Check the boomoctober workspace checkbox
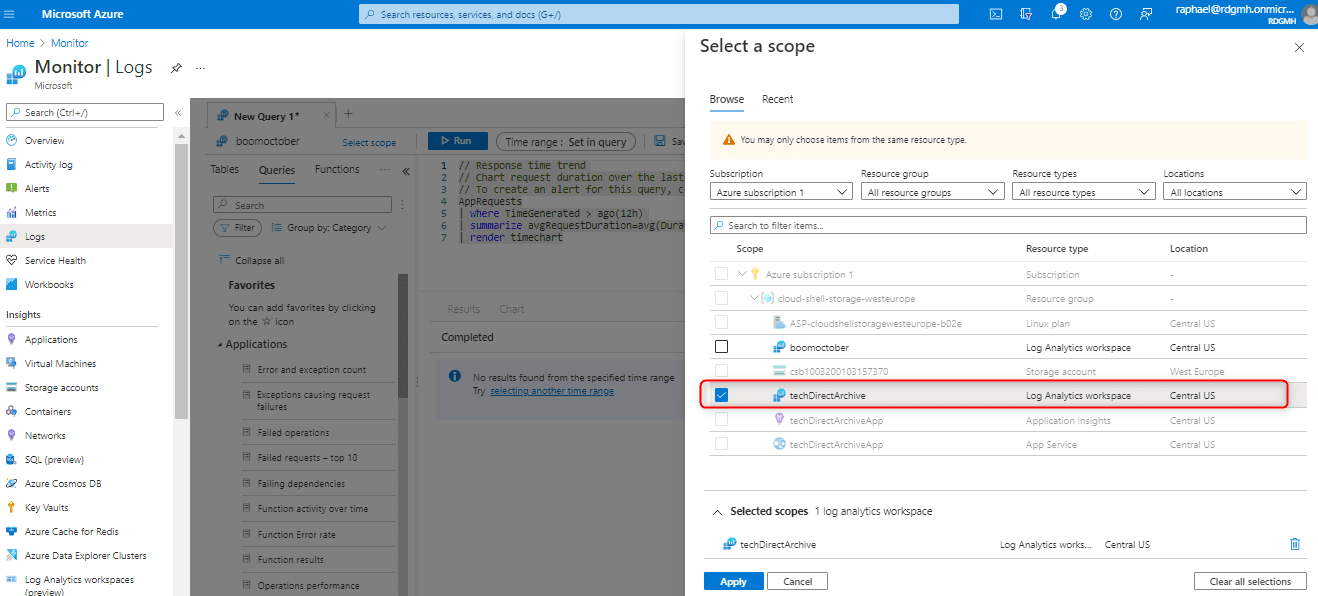The image size is (1318, 596). point(721,347)
